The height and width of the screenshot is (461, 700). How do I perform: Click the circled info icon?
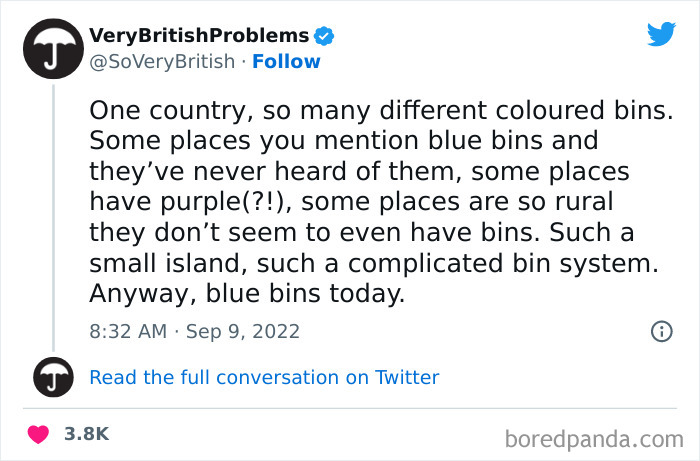[662, 331]
